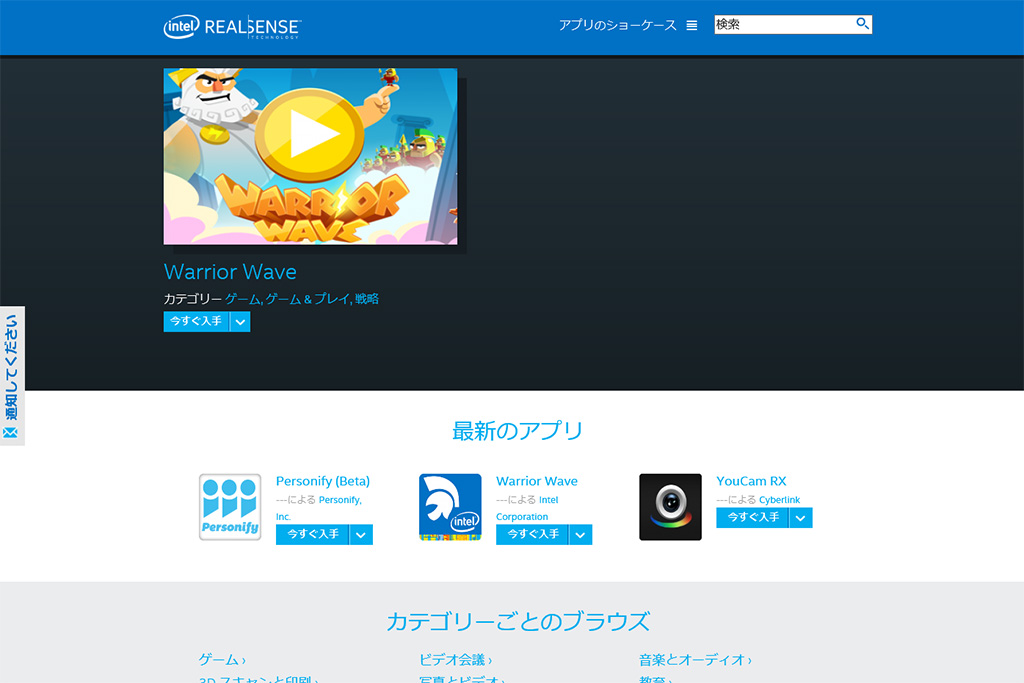This screenshot has width=1024, height=683.
Task: Expand Personify 今すぐ入手 dropdown arrow
Action: tap(361, 534)
